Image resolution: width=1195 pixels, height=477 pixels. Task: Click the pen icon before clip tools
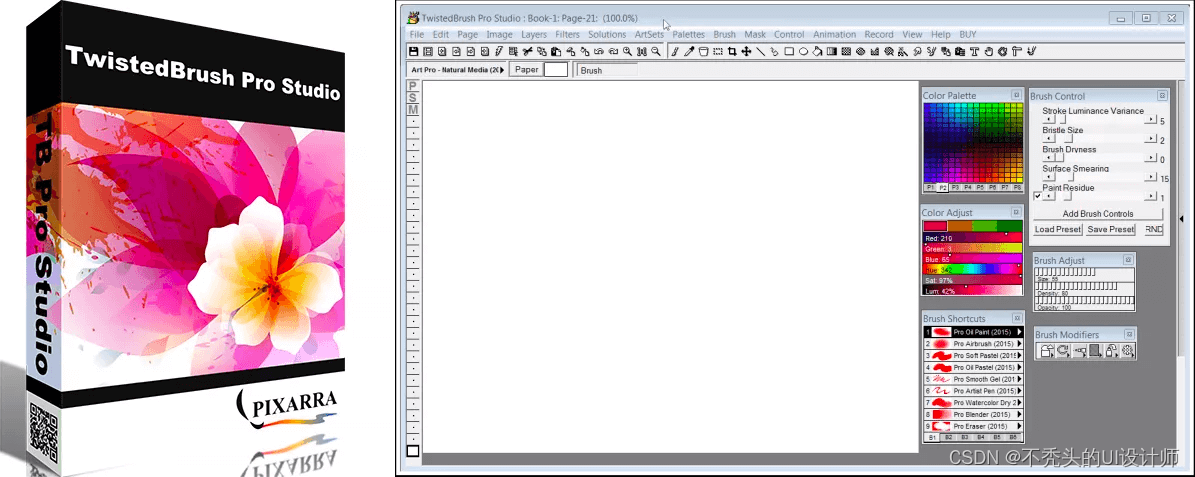pos(498,51)
